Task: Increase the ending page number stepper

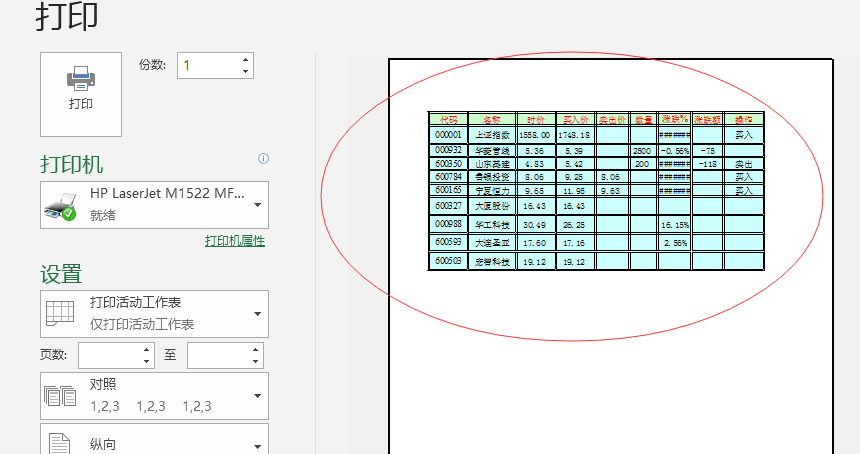Action: pyautogui.click(x=256, y=349)
